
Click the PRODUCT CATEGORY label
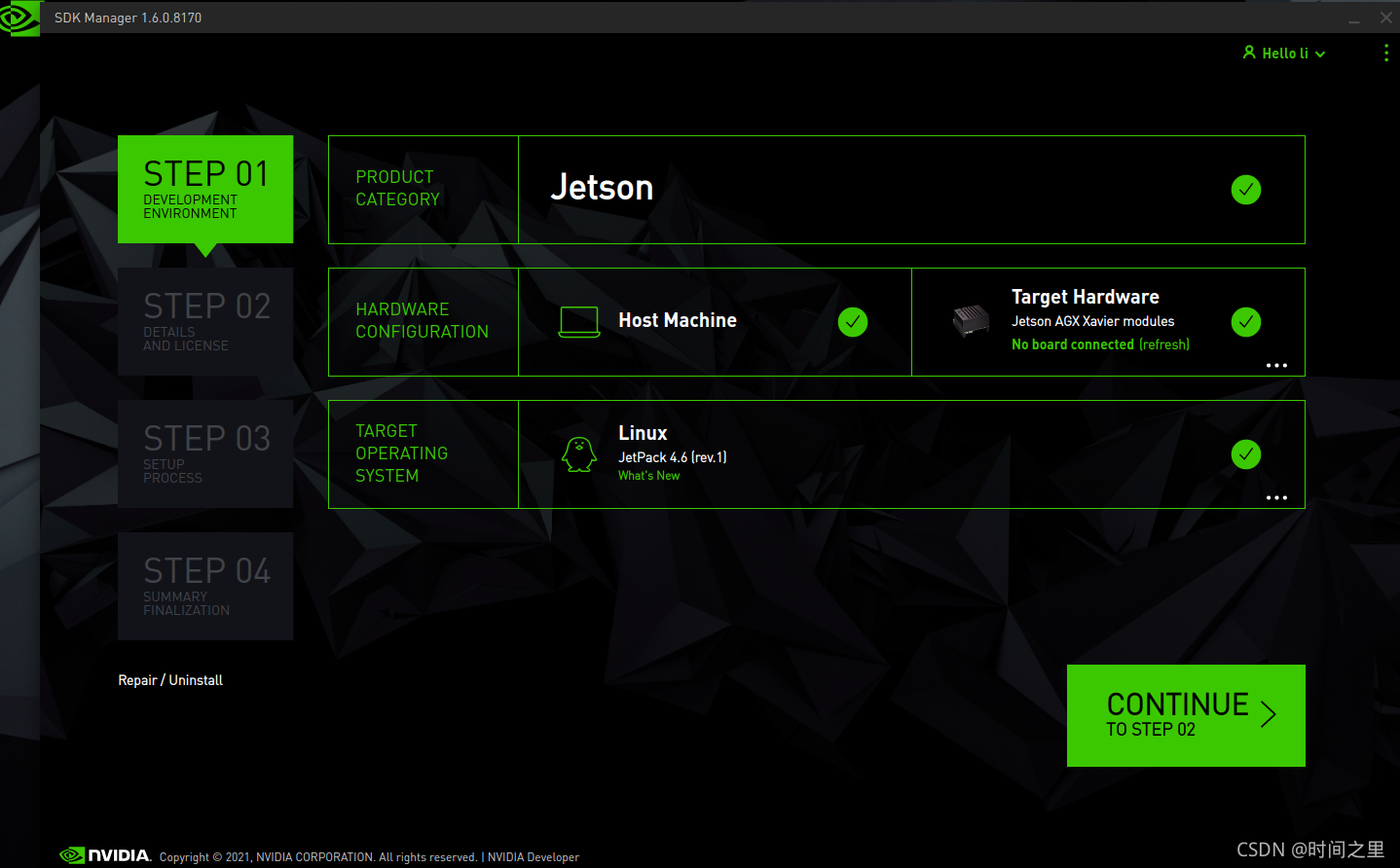(x=397, y=188)
